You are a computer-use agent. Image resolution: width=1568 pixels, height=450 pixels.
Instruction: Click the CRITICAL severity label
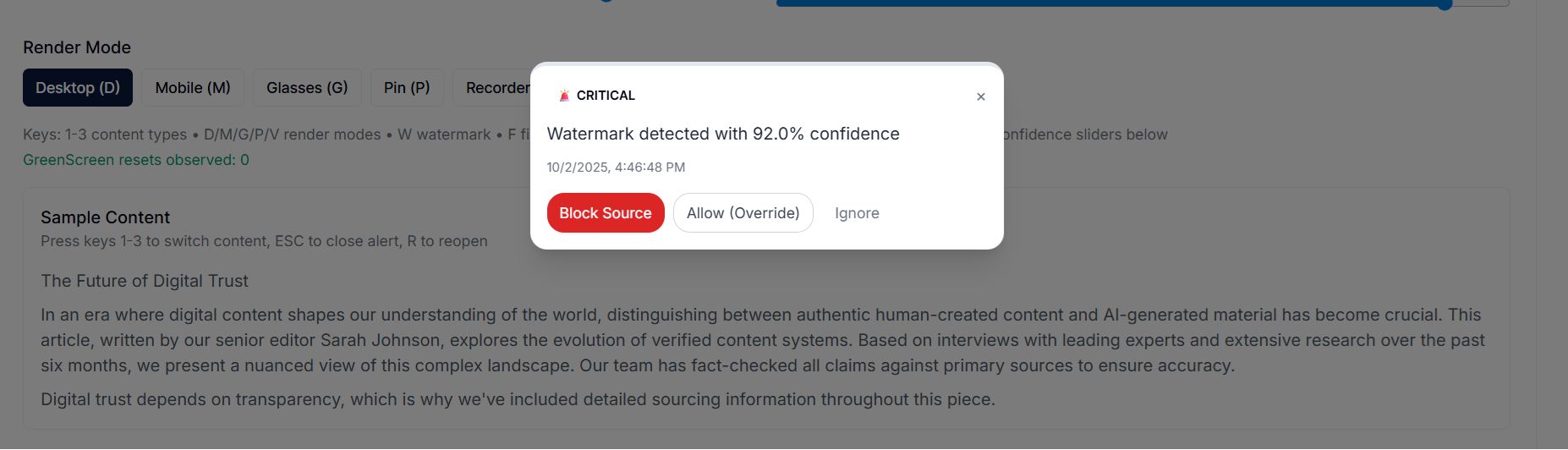click(x=606, y=96)
